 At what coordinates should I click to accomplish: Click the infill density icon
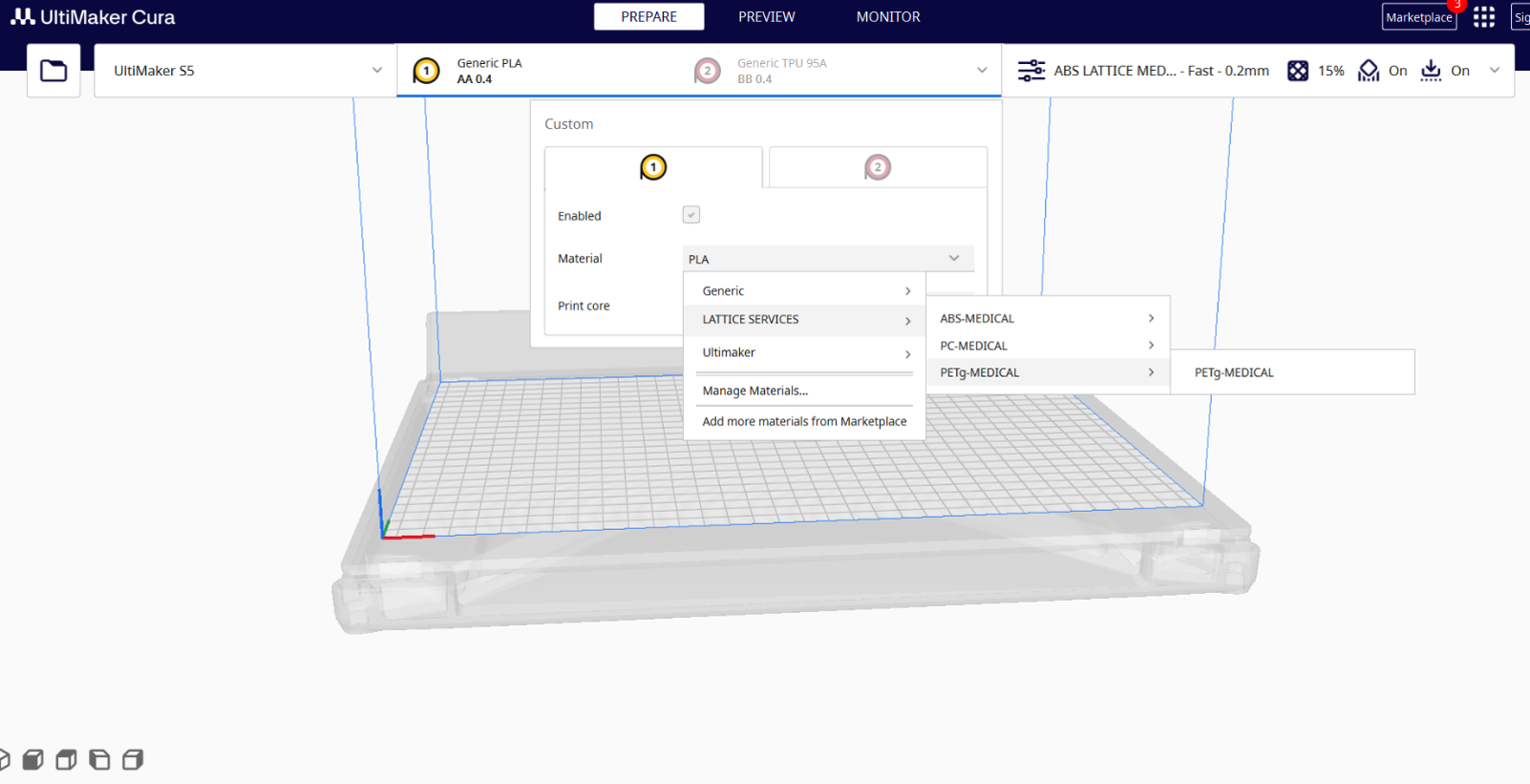point(1298,71)
